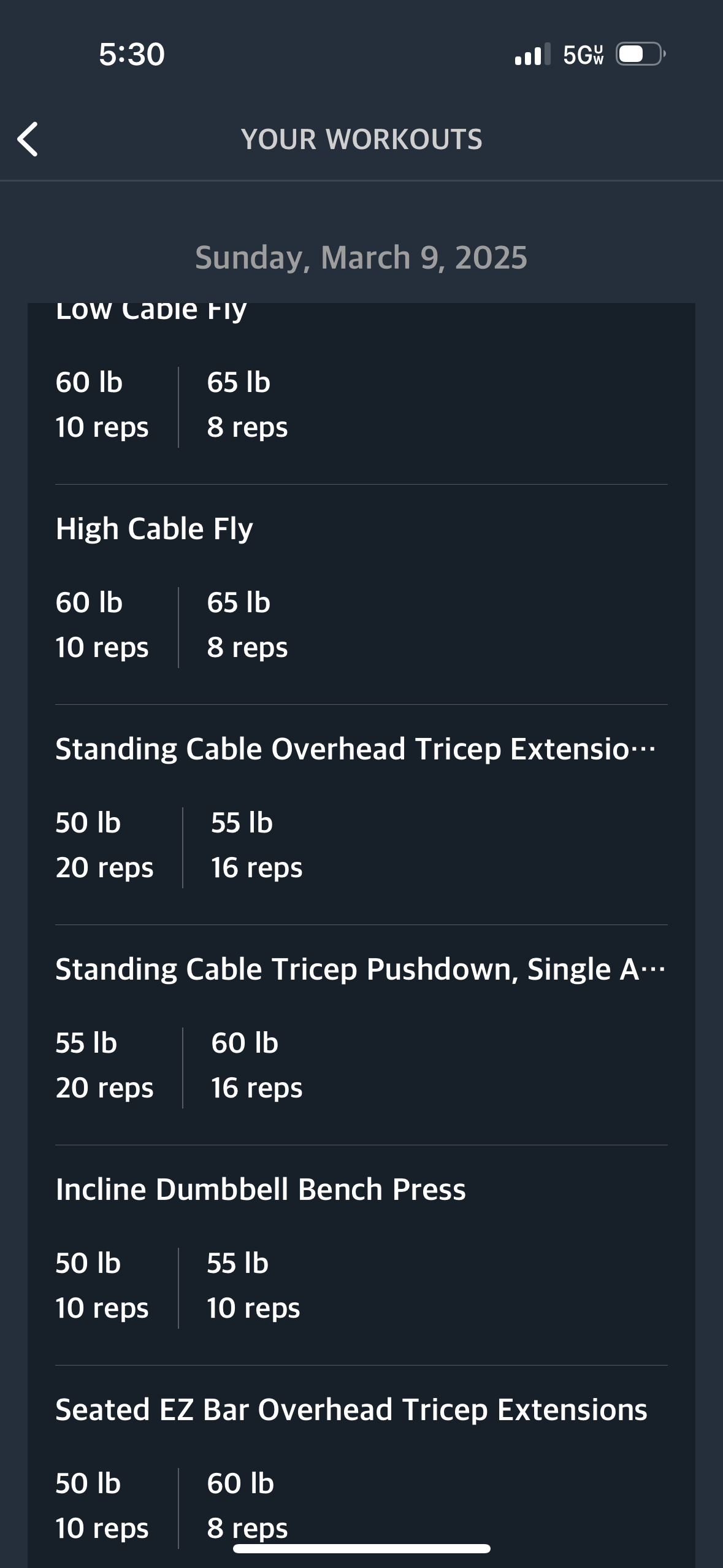Expand truncated Standing Cable Overhead Tricep Extension title
This screenshot has width=723, height=1568.
[x=356, y=749]
